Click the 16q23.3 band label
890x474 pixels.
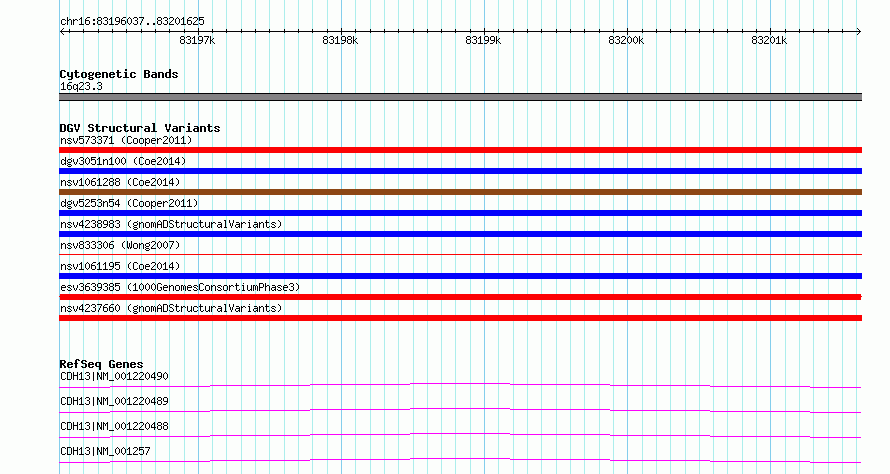(81, 86)
